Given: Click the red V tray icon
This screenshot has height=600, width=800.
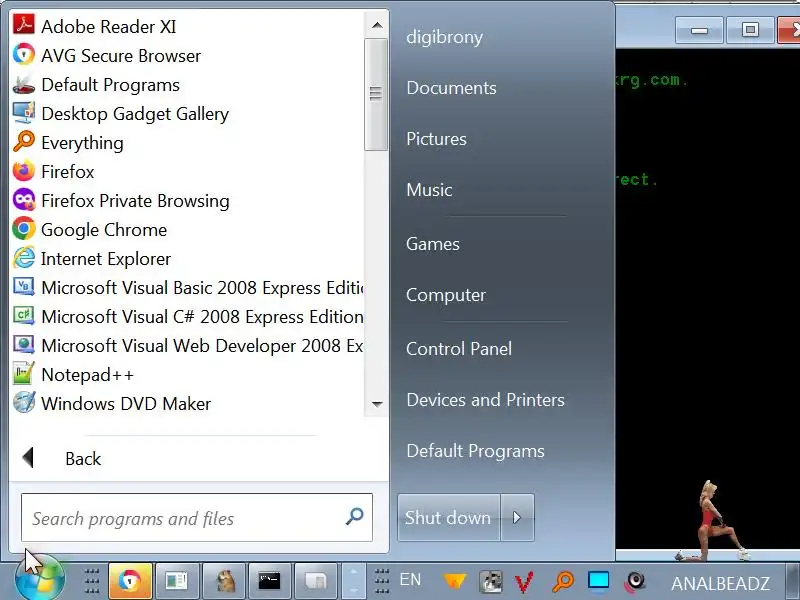Looking at the screenshot, I should [x=524, y=582].
